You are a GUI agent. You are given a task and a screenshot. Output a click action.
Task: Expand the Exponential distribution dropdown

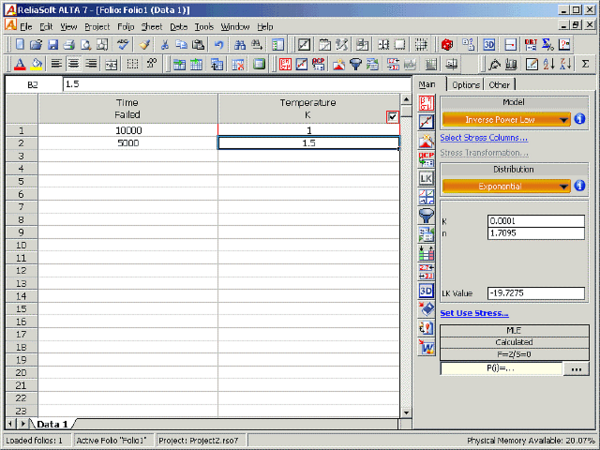(x=565, y=186)
